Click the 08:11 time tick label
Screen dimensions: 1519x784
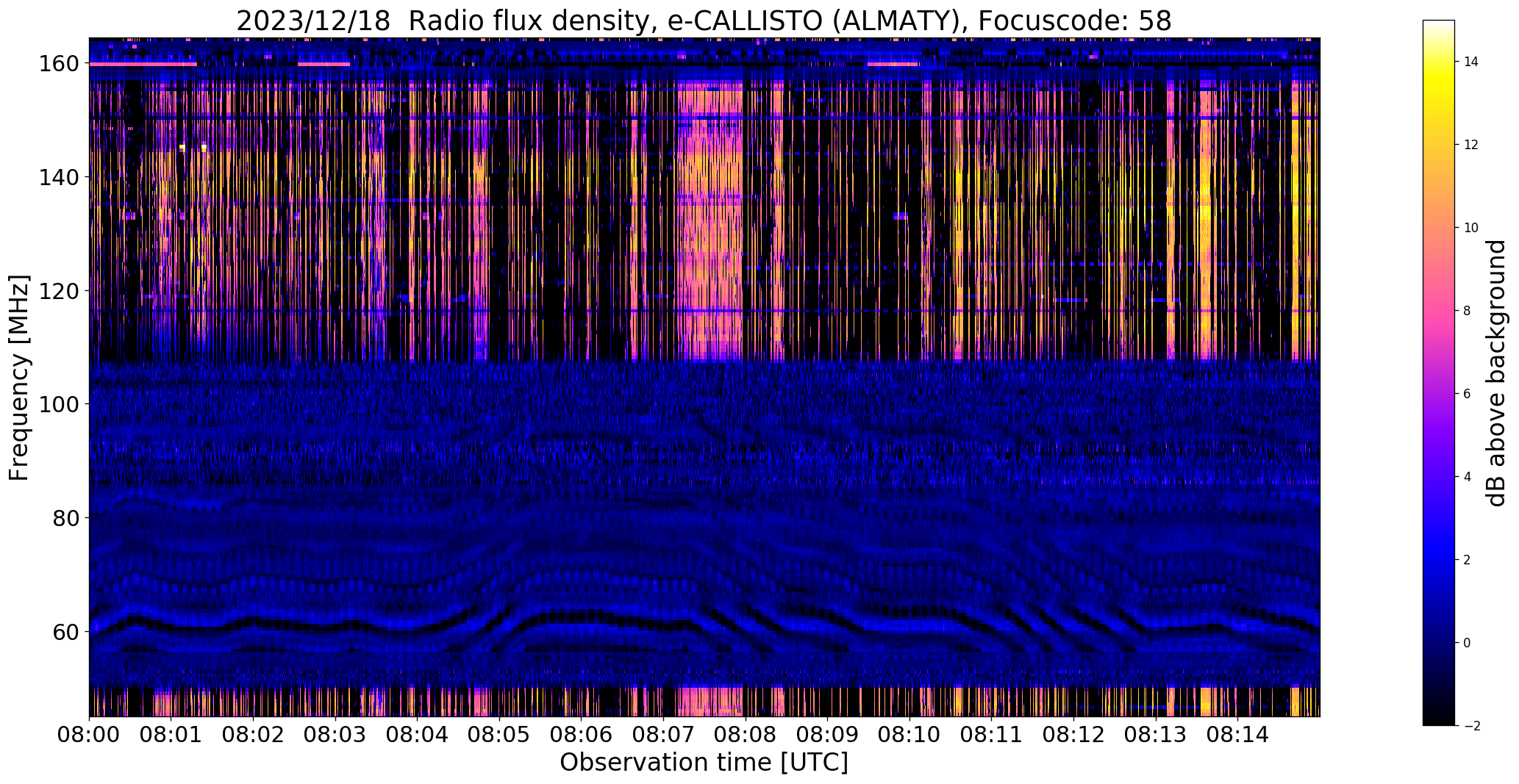click(x=991, y=734)
